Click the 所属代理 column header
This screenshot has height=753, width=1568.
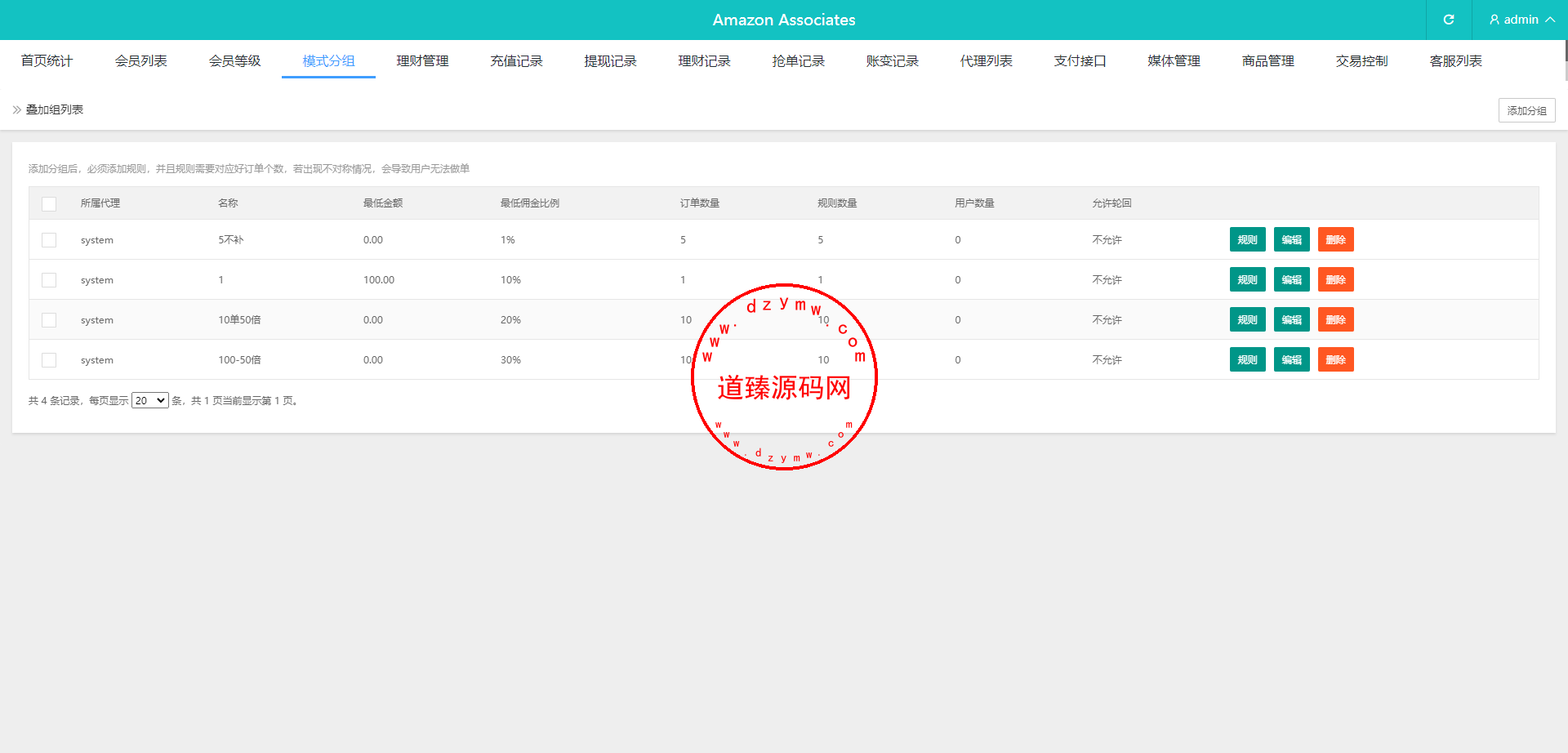pyautogui.click(x=100, y=203)
